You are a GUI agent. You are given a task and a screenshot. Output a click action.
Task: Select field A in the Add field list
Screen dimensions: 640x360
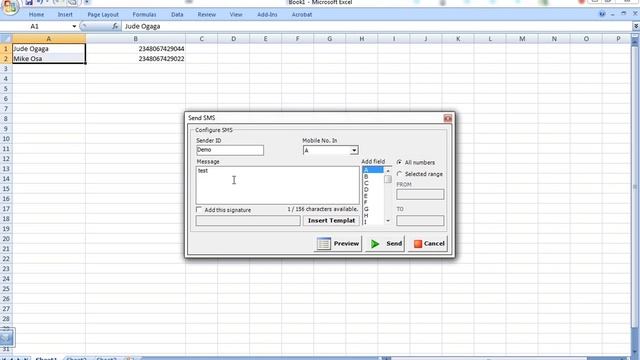pos(373,170)
